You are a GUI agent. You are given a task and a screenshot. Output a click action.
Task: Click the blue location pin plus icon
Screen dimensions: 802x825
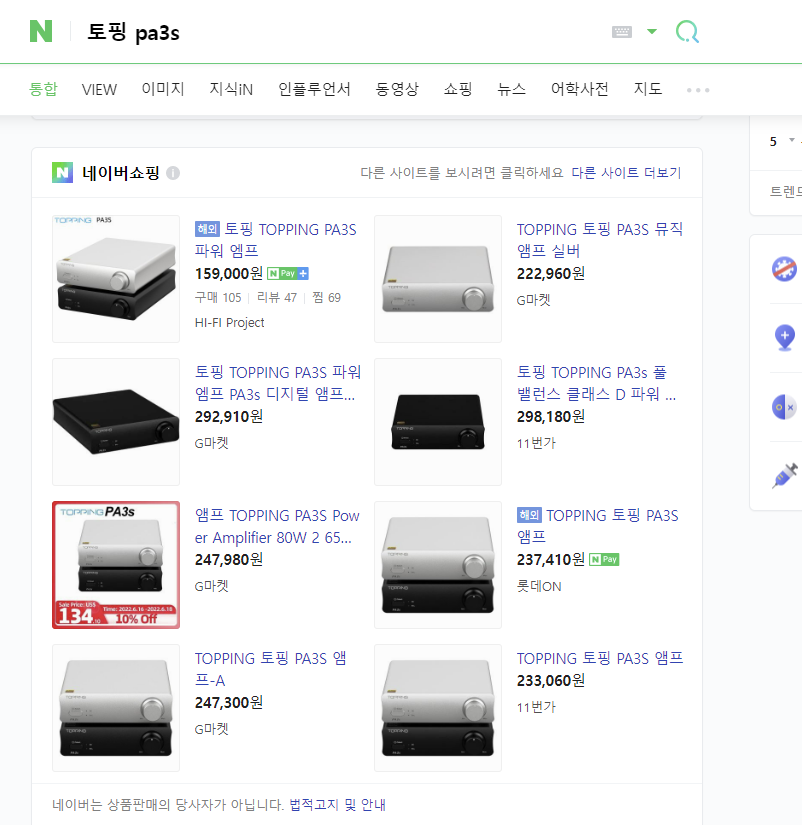[784, 338]
